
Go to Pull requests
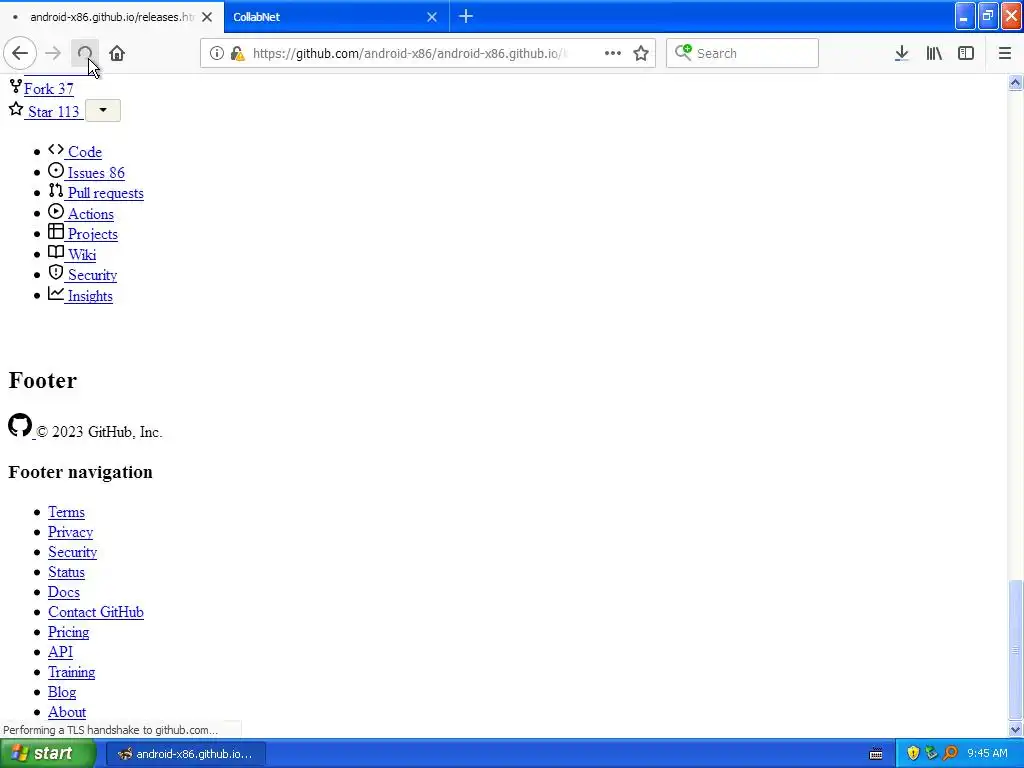[x=105, y=193]
